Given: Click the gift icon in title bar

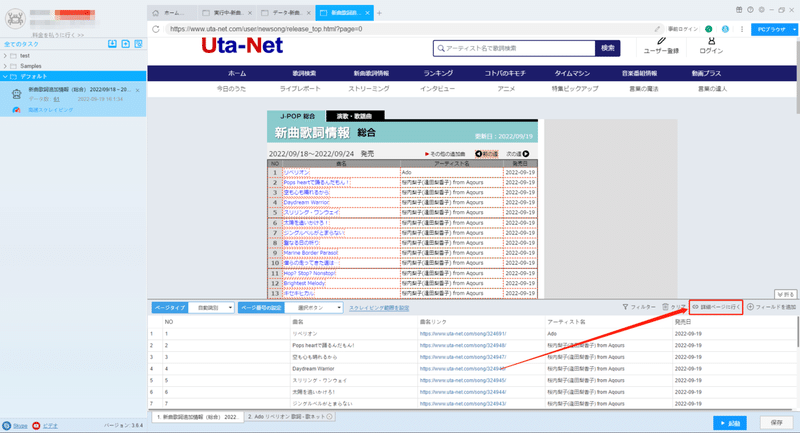Looking at the screenshot, I should 739,10.
